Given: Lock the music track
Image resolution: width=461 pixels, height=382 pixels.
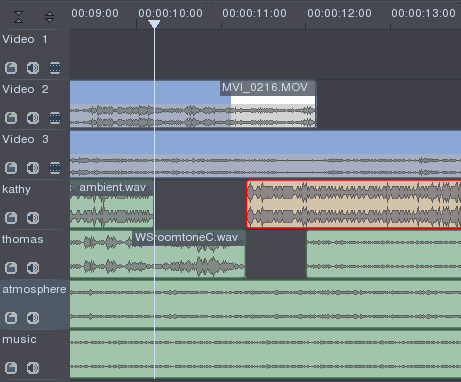Looking at the screenshot, I should tap(11, 368).
